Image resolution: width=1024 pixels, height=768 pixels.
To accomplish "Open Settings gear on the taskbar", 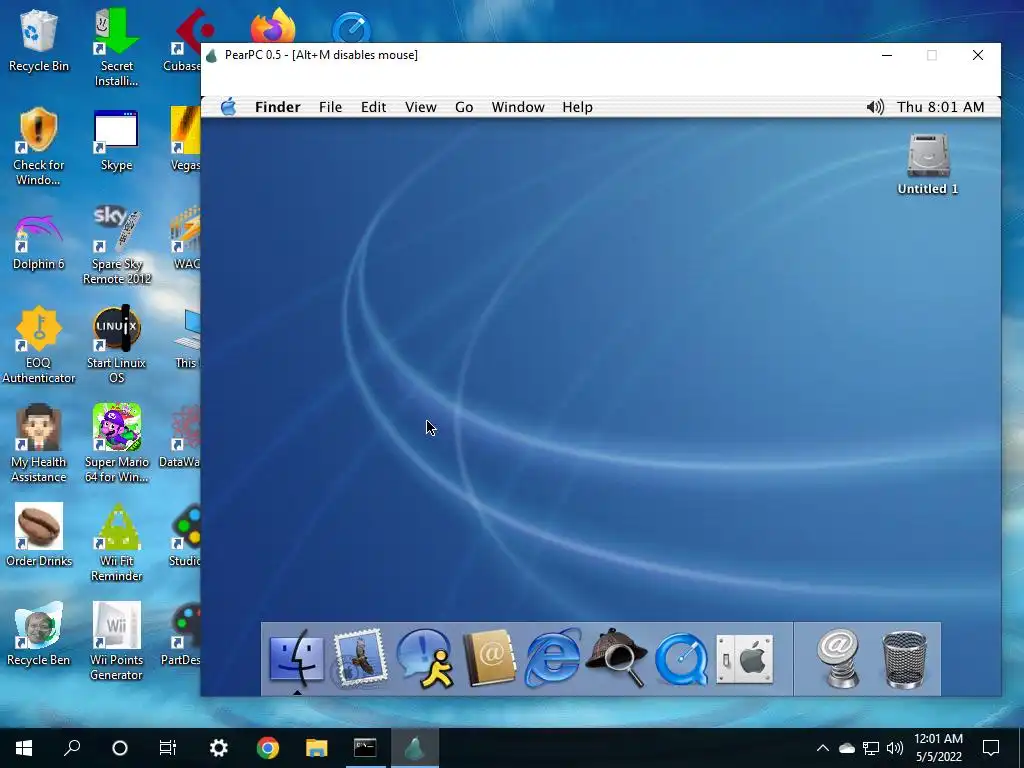I will coord(218,748).
